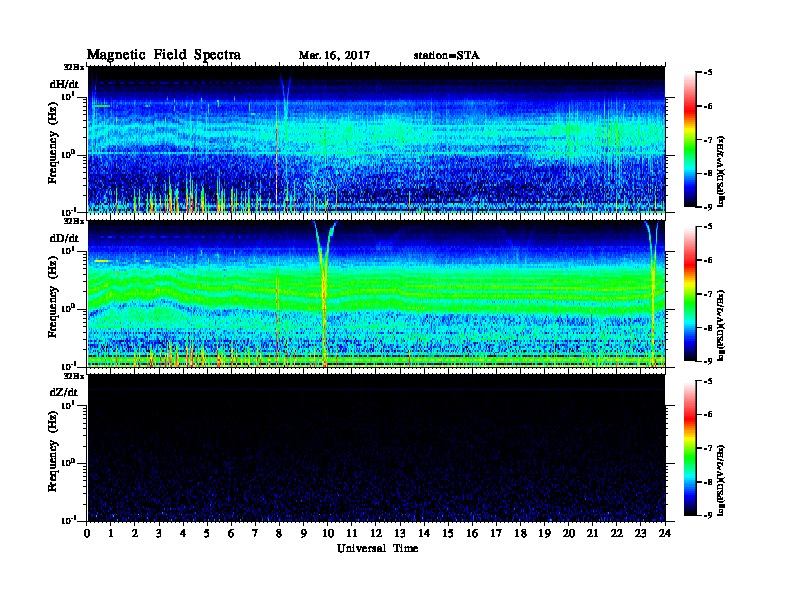Screen dimensions: 792x612
Task: Click the 10⁰ frequency tick of dZ/dt panel
Action: (x=68, y=463)
